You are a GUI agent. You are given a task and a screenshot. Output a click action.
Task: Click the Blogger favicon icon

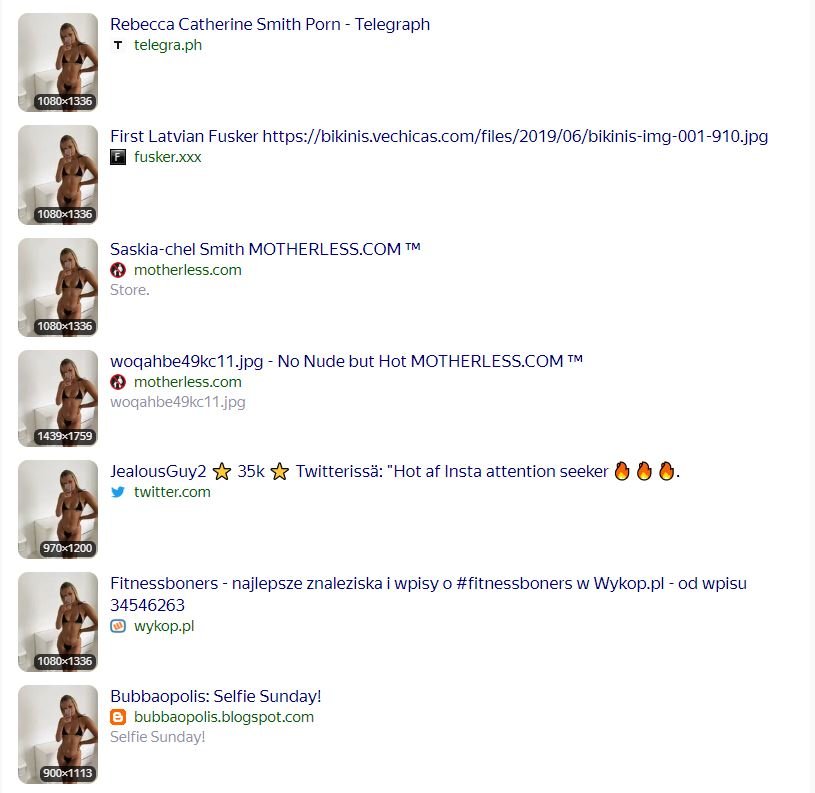(118, 717)
